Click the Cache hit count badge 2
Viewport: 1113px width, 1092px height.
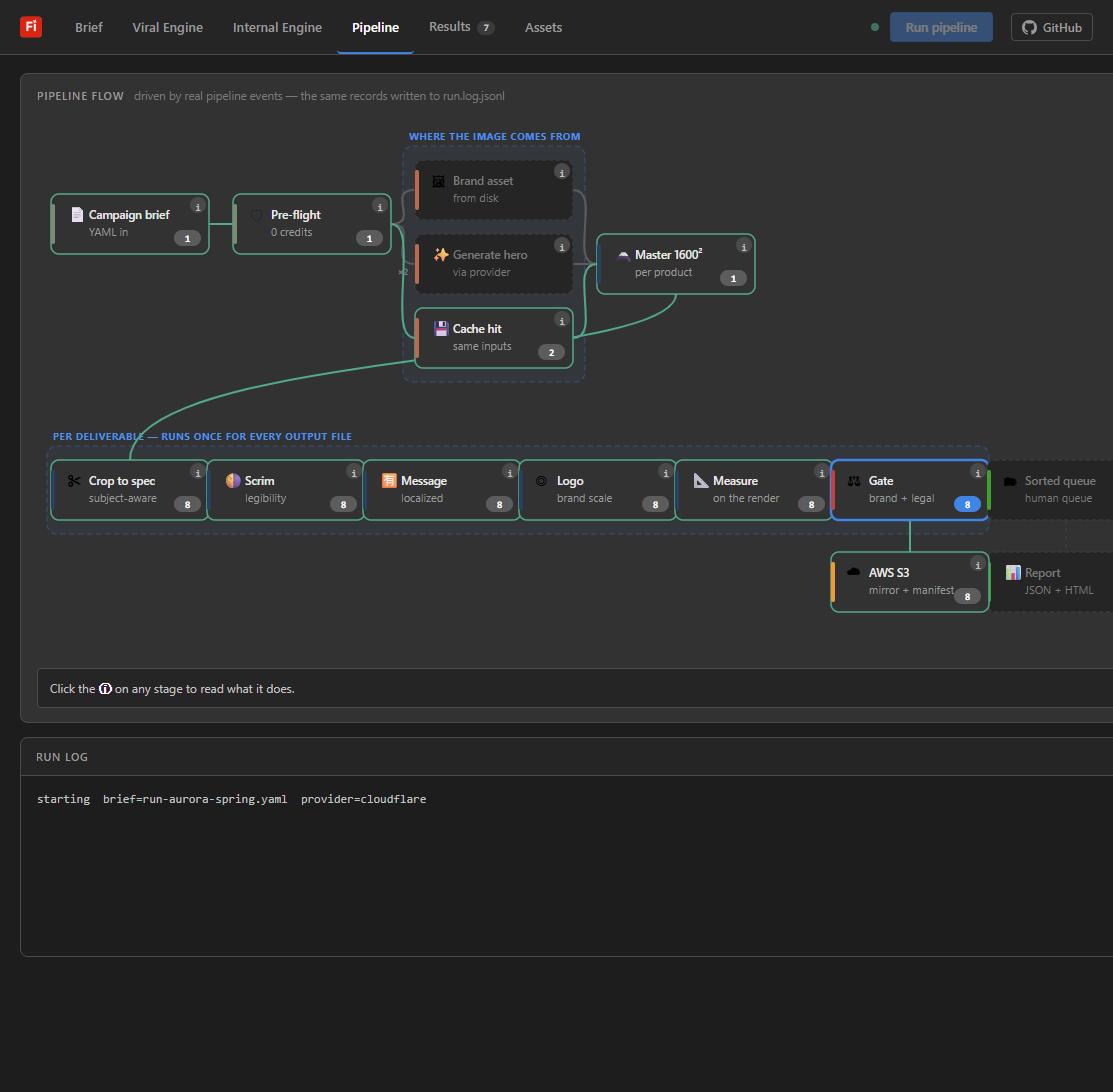tap(552, 352)
